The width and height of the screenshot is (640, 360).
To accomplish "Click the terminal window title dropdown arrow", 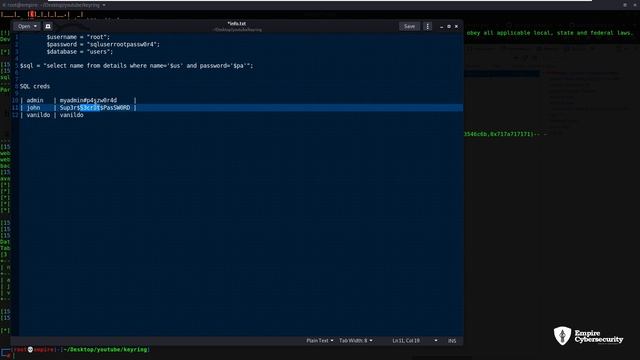I will pos(104,5).
